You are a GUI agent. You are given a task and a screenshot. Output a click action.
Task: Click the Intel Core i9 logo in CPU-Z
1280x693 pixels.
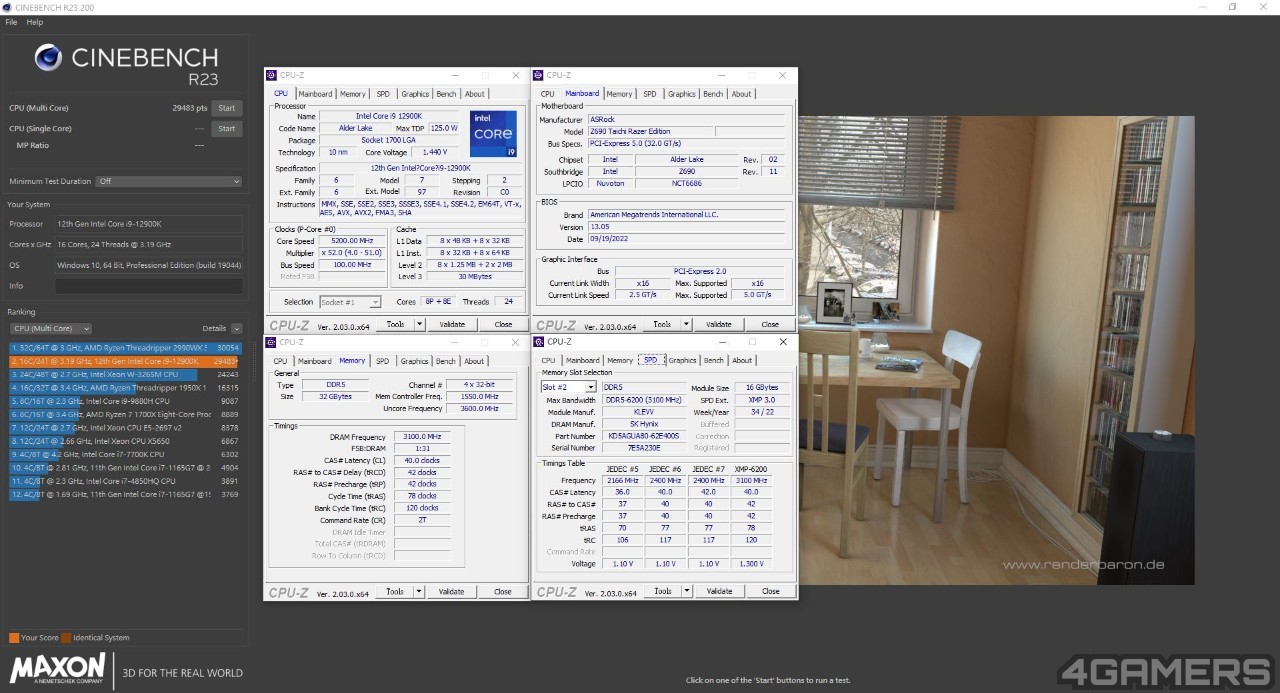[493, 134]
